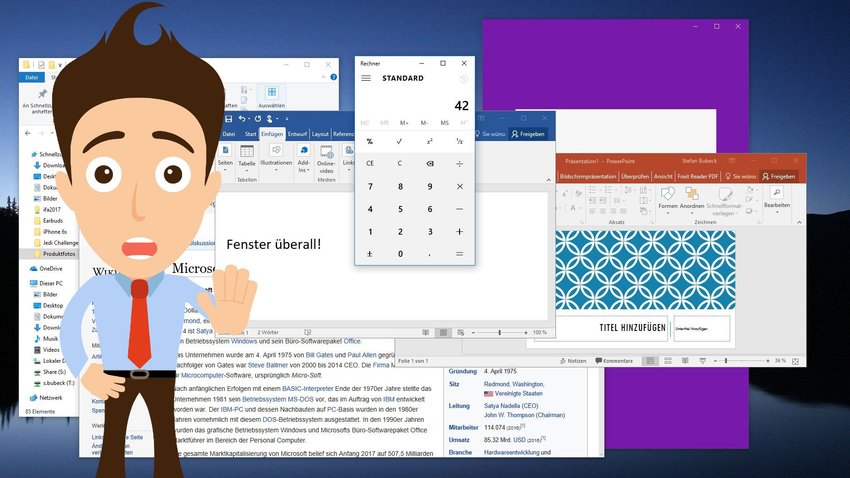850x478 pixels.
Task: Adjust the Word zoom slider
Action: 499,332
